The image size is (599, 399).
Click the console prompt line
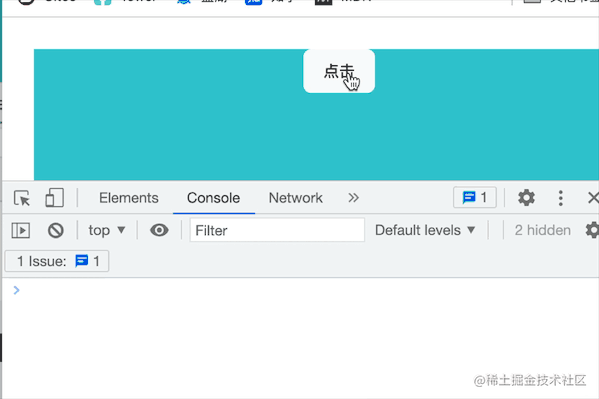coord(300,290)
